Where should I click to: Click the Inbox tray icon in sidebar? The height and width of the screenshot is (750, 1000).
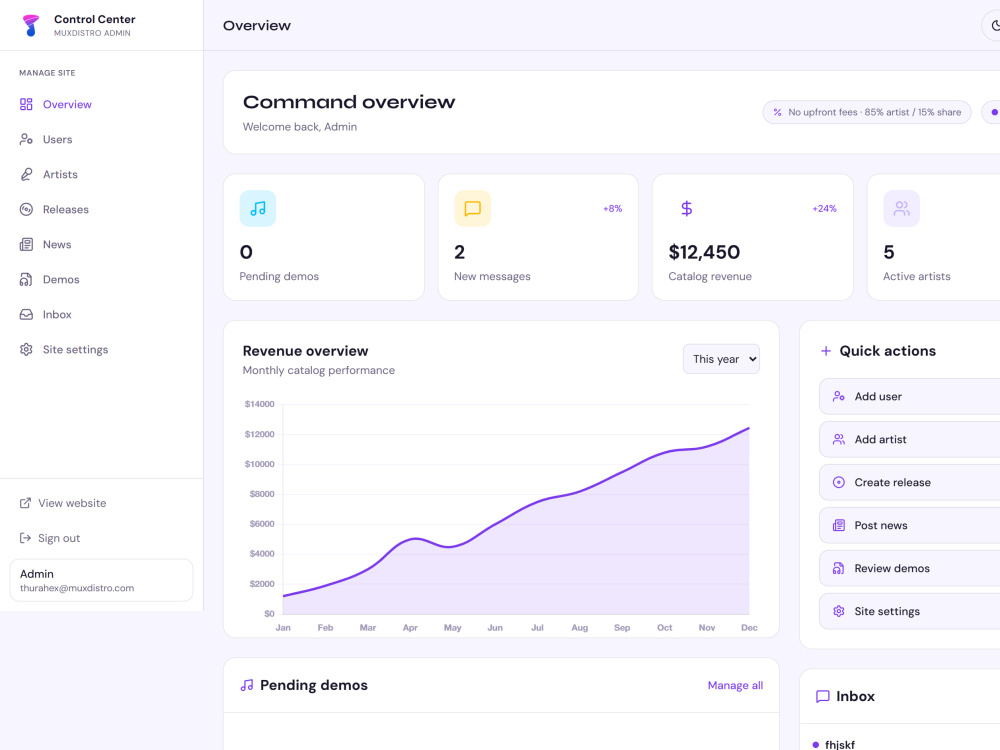26,314
